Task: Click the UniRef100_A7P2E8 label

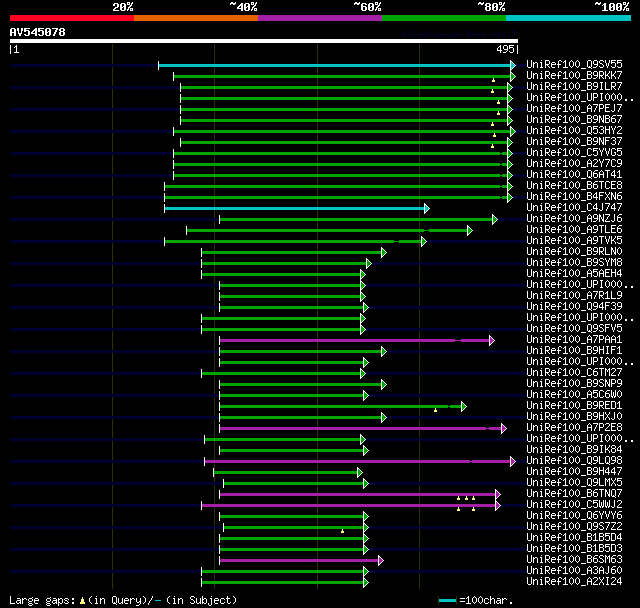Action: (x=574, y=428)
